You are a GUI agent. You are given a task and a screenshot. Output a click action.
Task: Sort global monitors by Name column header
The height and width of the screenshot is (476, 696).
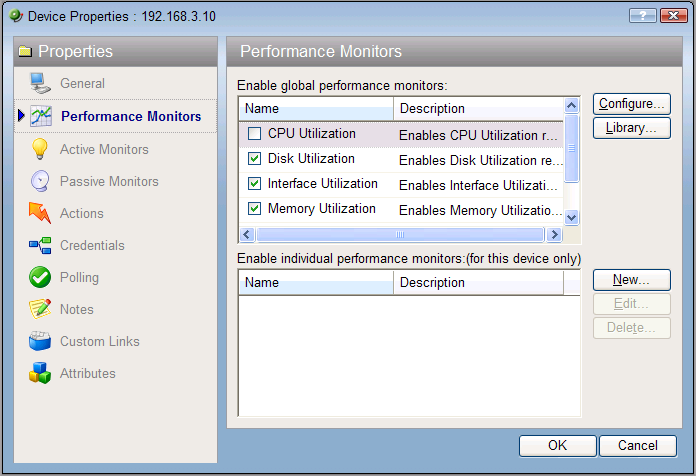(x=316, y=108)
